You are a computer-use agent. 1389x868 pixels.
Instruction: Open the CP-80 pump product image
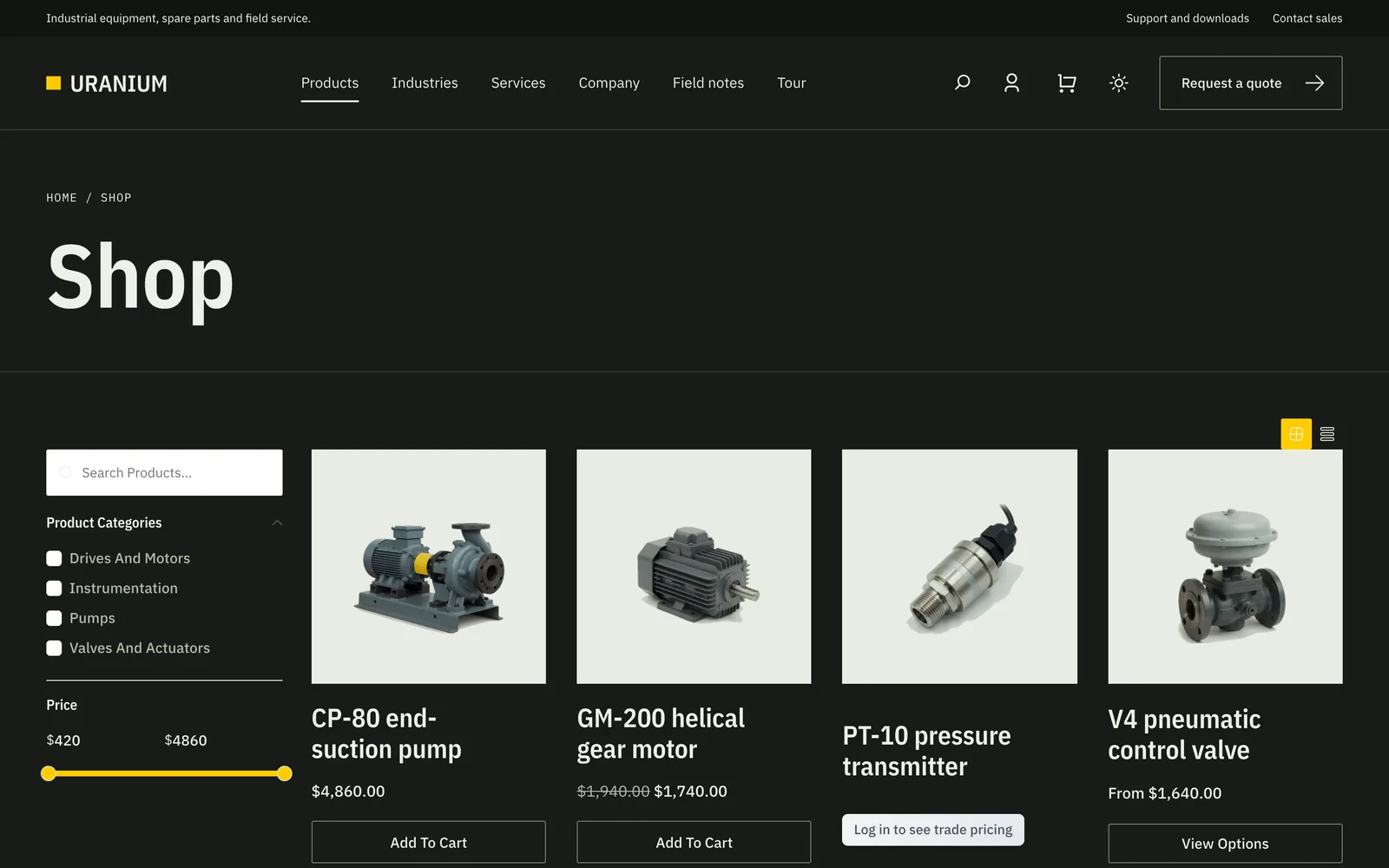(x=429, y=566)
